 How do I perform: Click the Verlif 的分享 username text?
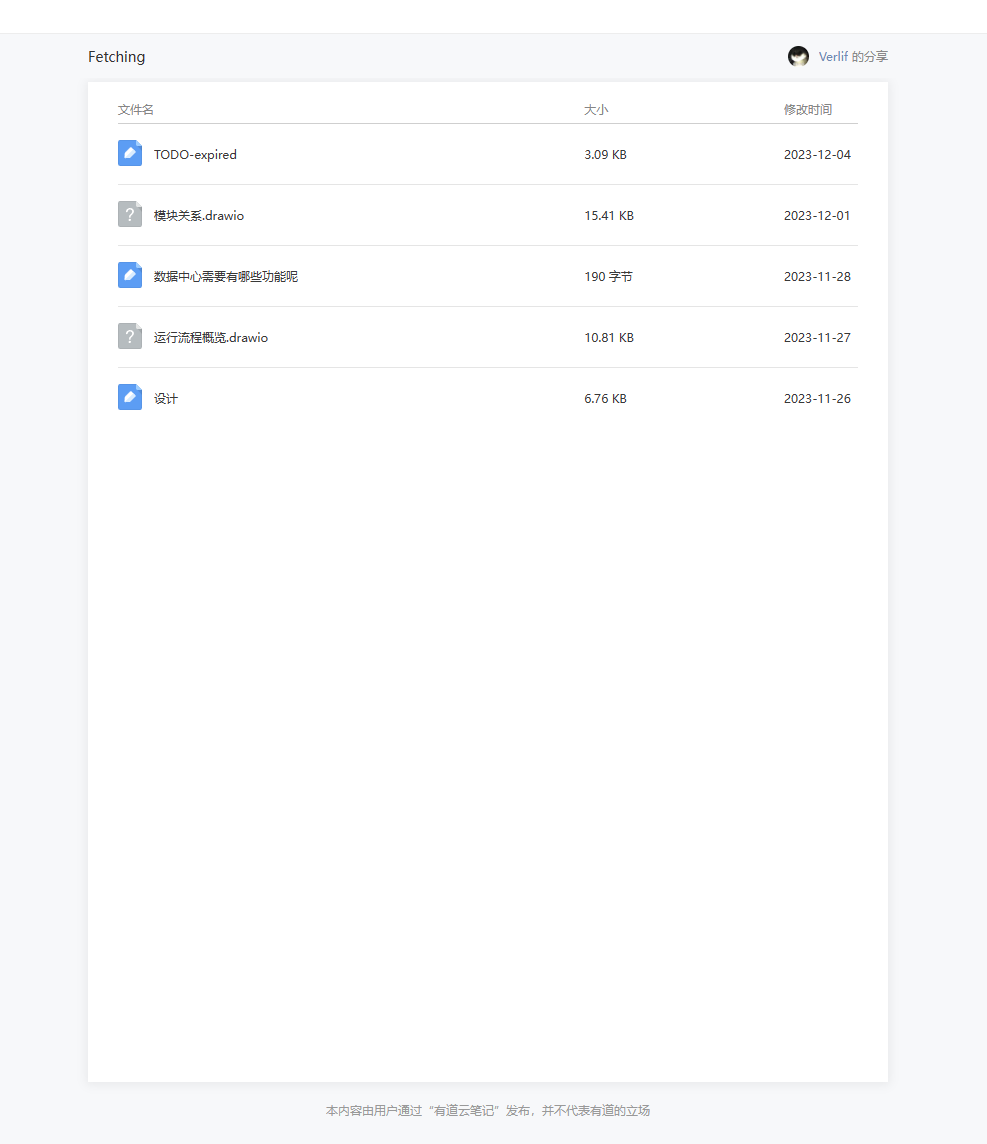pos(853,57)
